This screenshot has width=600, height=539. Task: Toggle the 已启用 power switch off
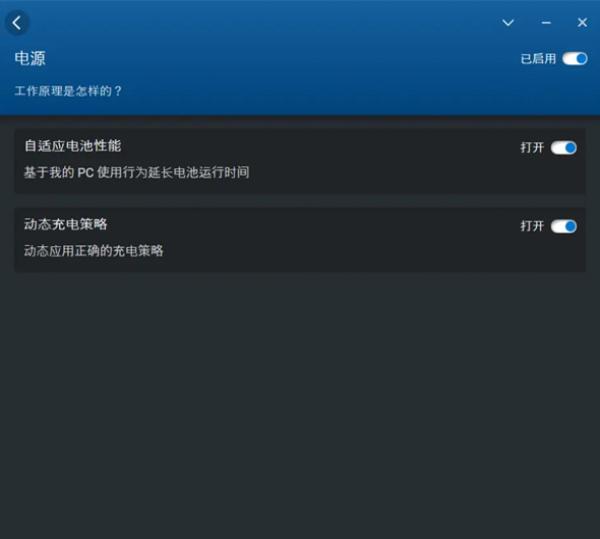(575, 59)
